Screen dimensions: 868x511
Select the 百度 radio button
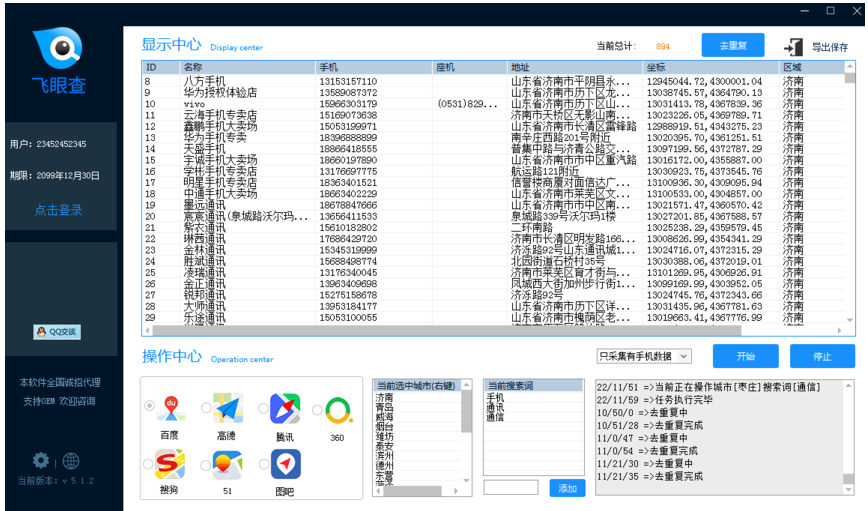click(149, 406)
